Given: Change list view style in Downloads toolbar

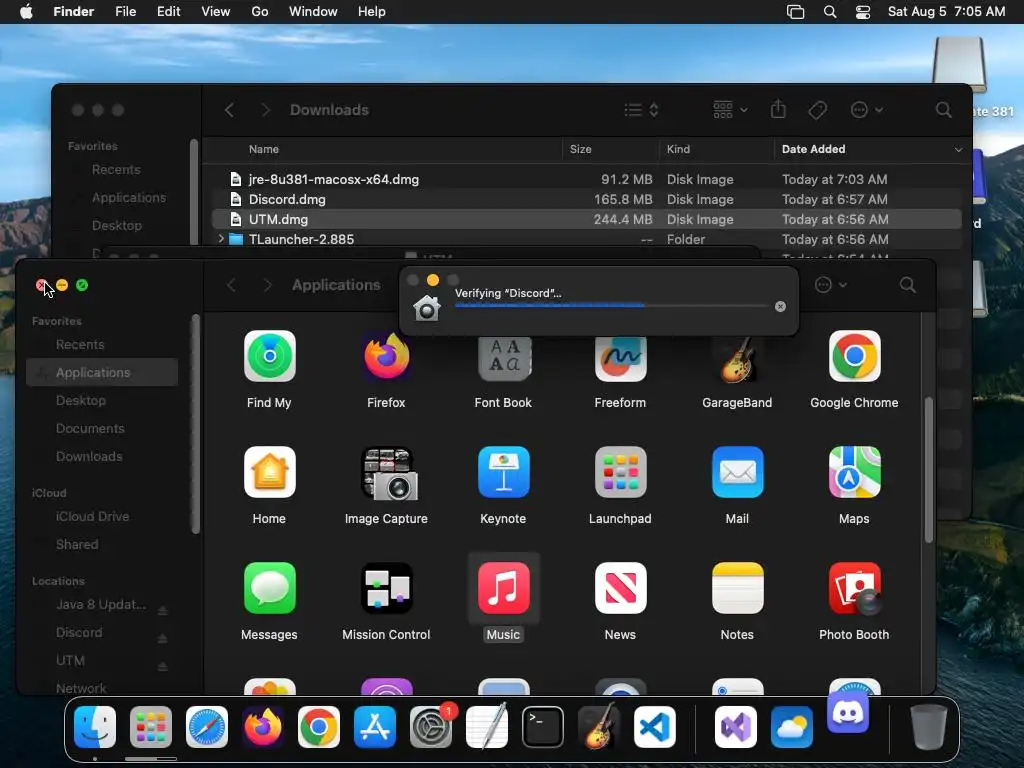Looking at the screenshot, I should pyautogui.click(x=641, y=110).
